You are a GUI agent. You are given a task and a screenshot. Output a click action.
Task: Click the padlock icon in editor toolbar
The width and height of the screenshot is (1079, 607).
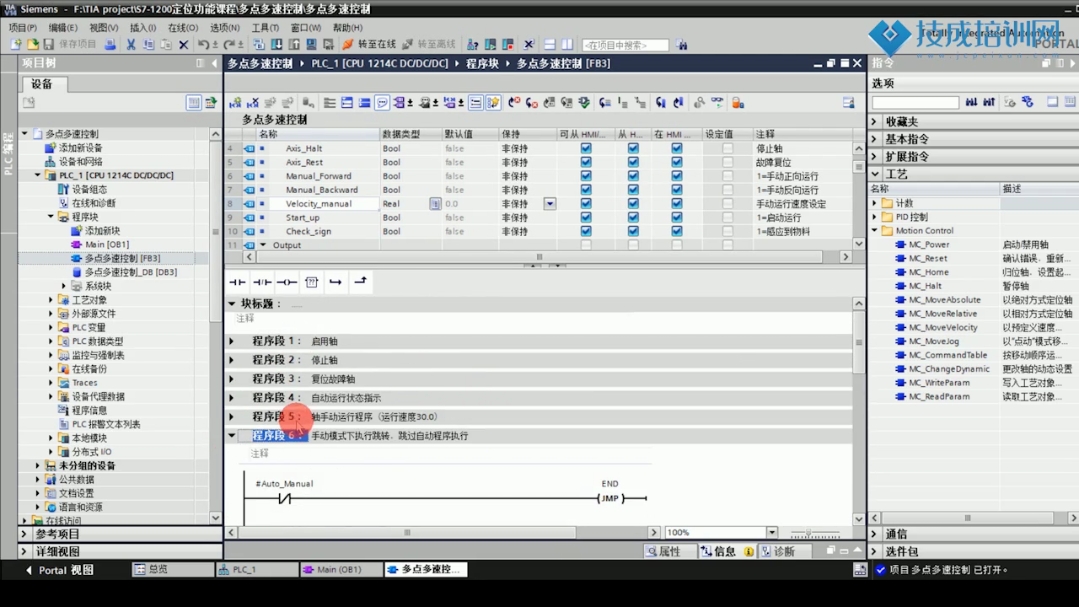tap(738, 103)
